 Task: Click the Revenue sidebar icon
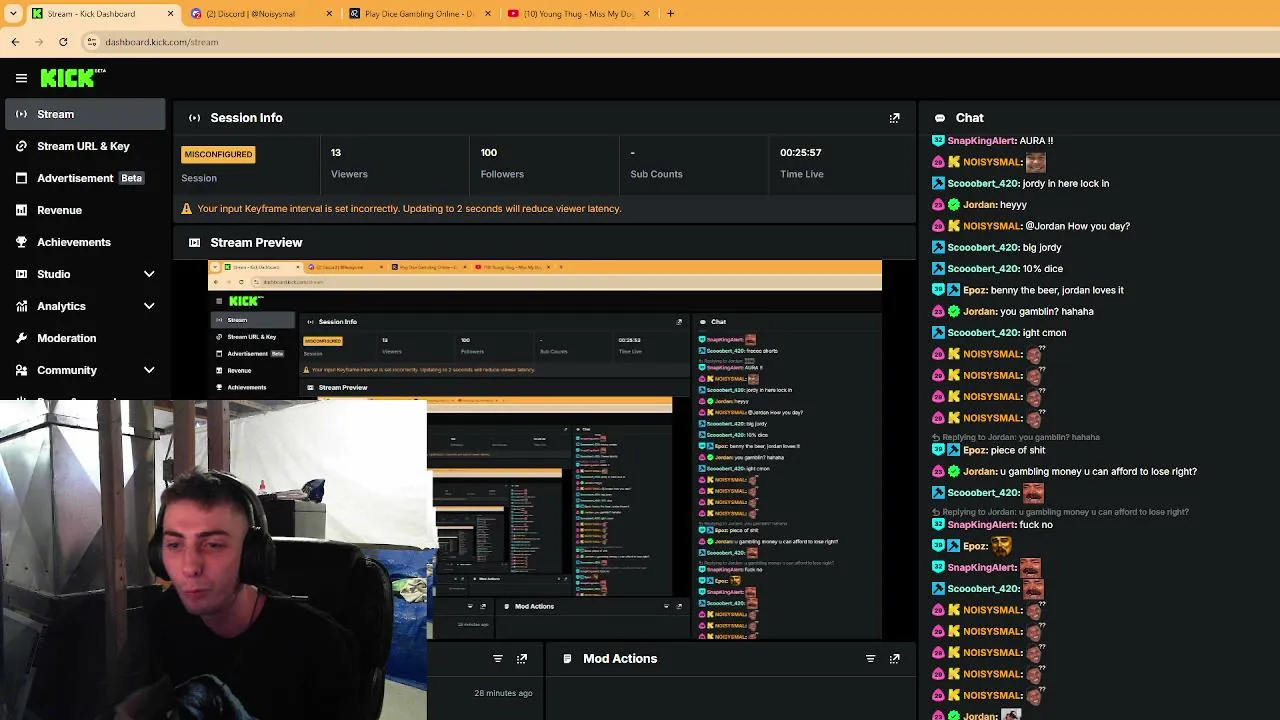pos(21,210)
